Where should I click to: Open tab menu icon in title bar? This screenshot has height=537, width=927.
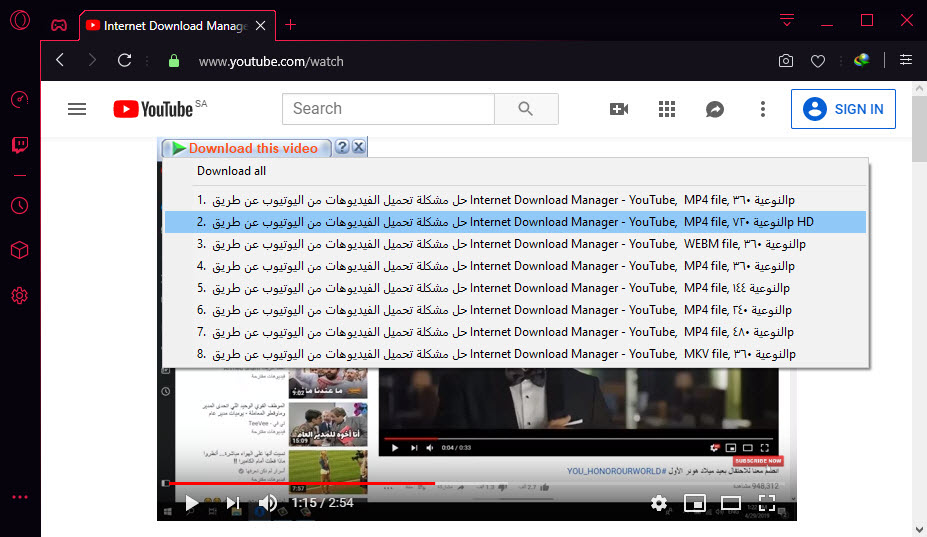(786, 20)
